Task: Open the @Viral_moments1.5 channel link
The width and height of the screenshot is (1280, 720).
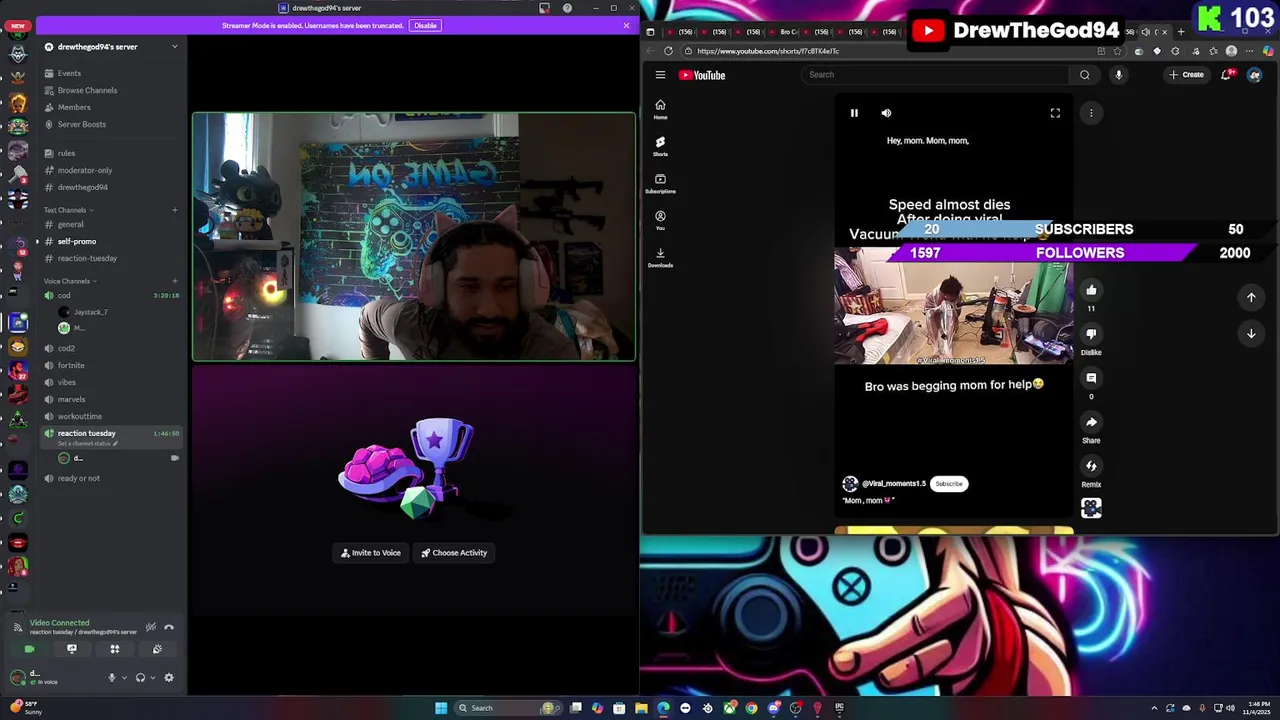Action: point(894,484)
